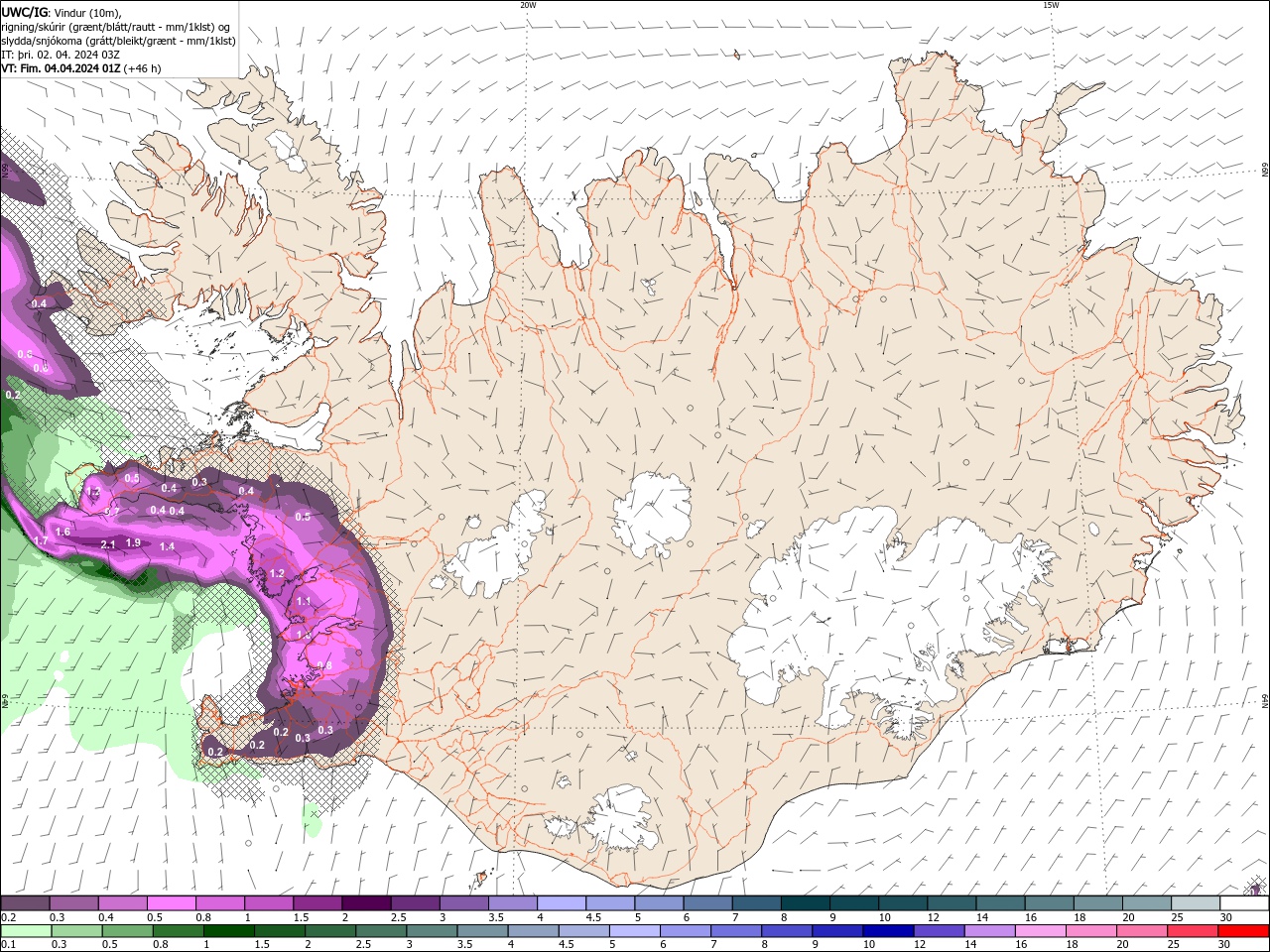Pick the bright red 30 rain legend swatch
The width and height of the screenshot is (1270, 952).
click(1241, 931)
